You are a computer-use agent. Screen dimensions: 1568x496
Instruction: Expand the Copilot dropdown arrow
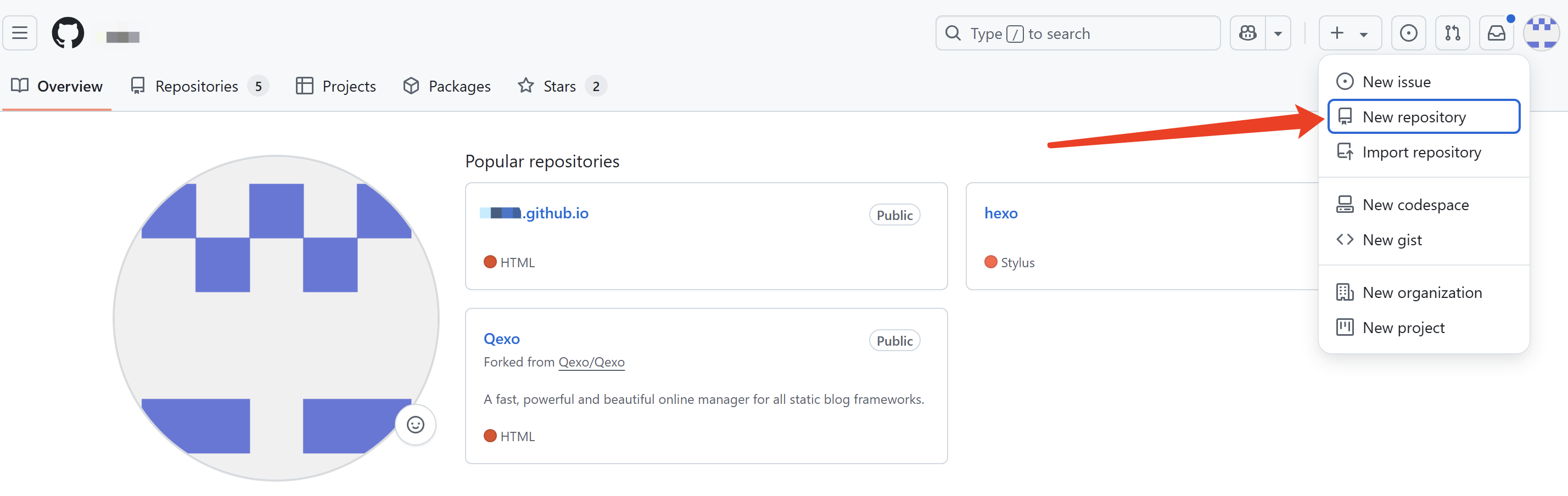(1278, 33)
